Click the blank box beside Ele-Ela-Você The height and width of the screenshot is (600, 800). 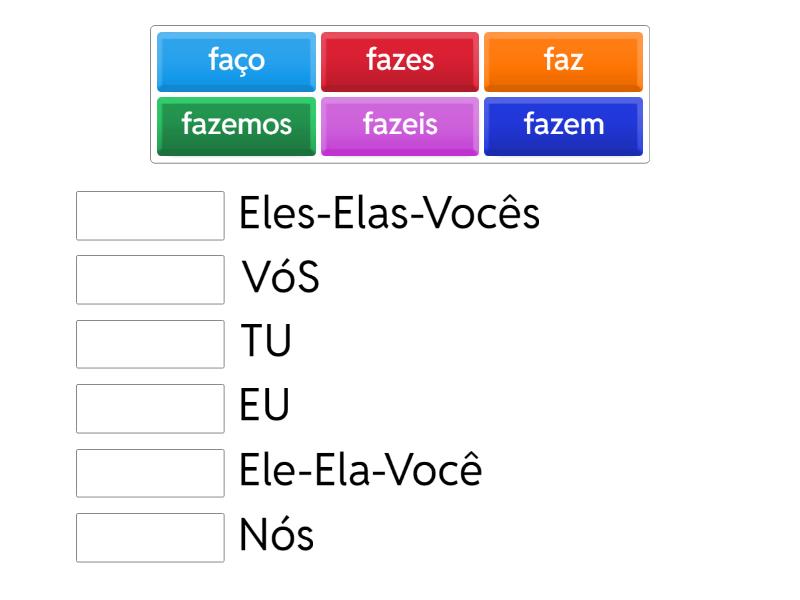(150, 472)
